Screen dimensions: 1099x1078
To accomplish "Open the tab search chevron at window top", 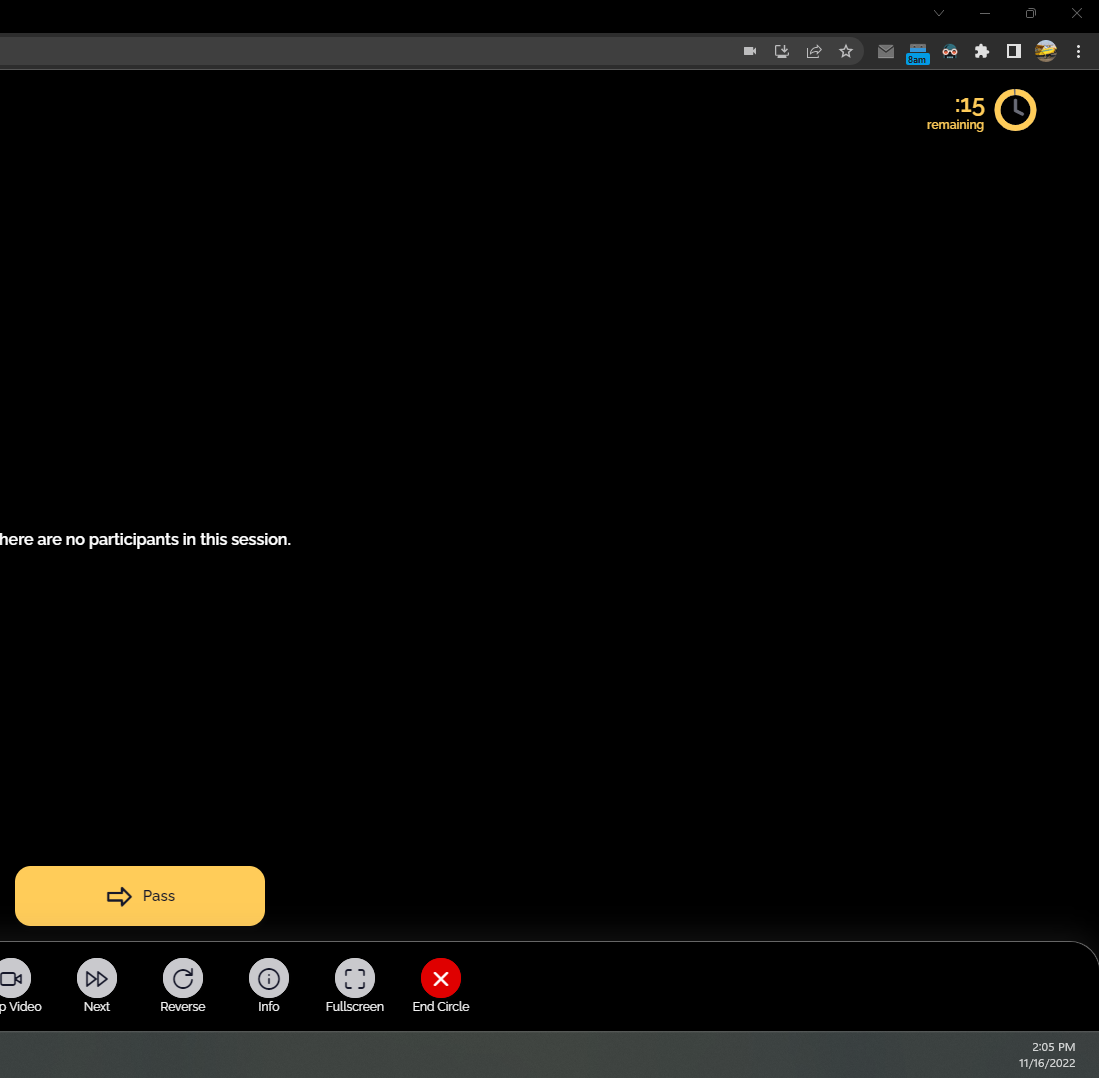I will [x=939, y=14].
